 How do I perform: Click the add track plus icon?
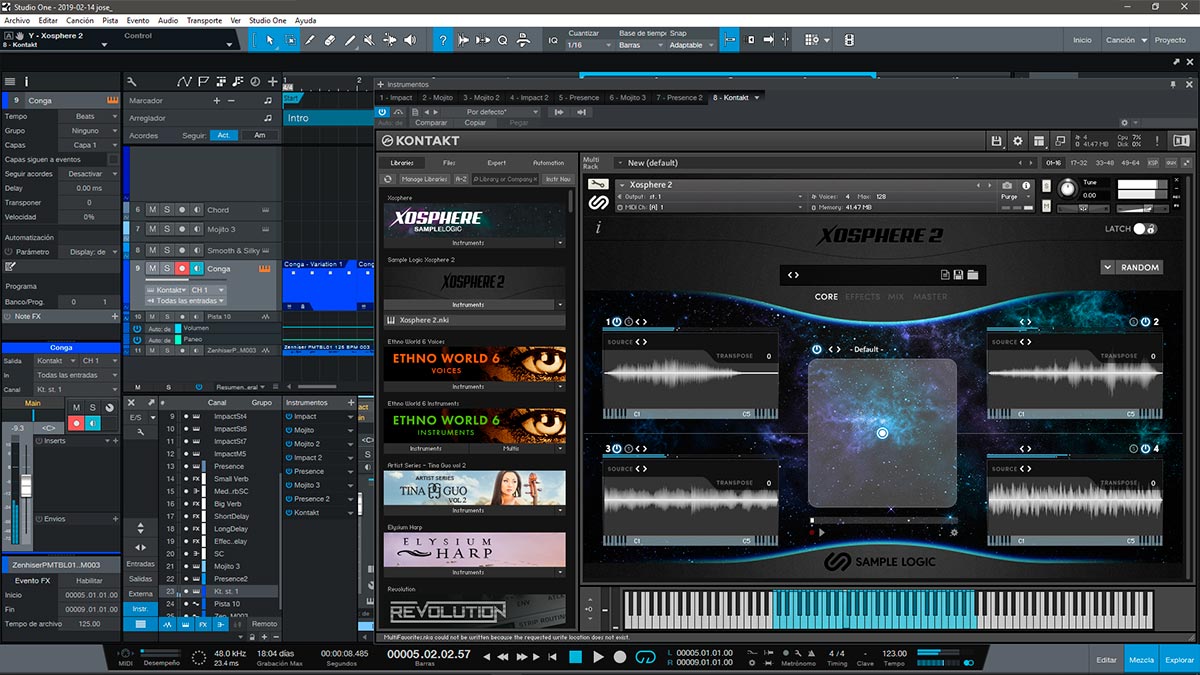[x=272, y=81]
